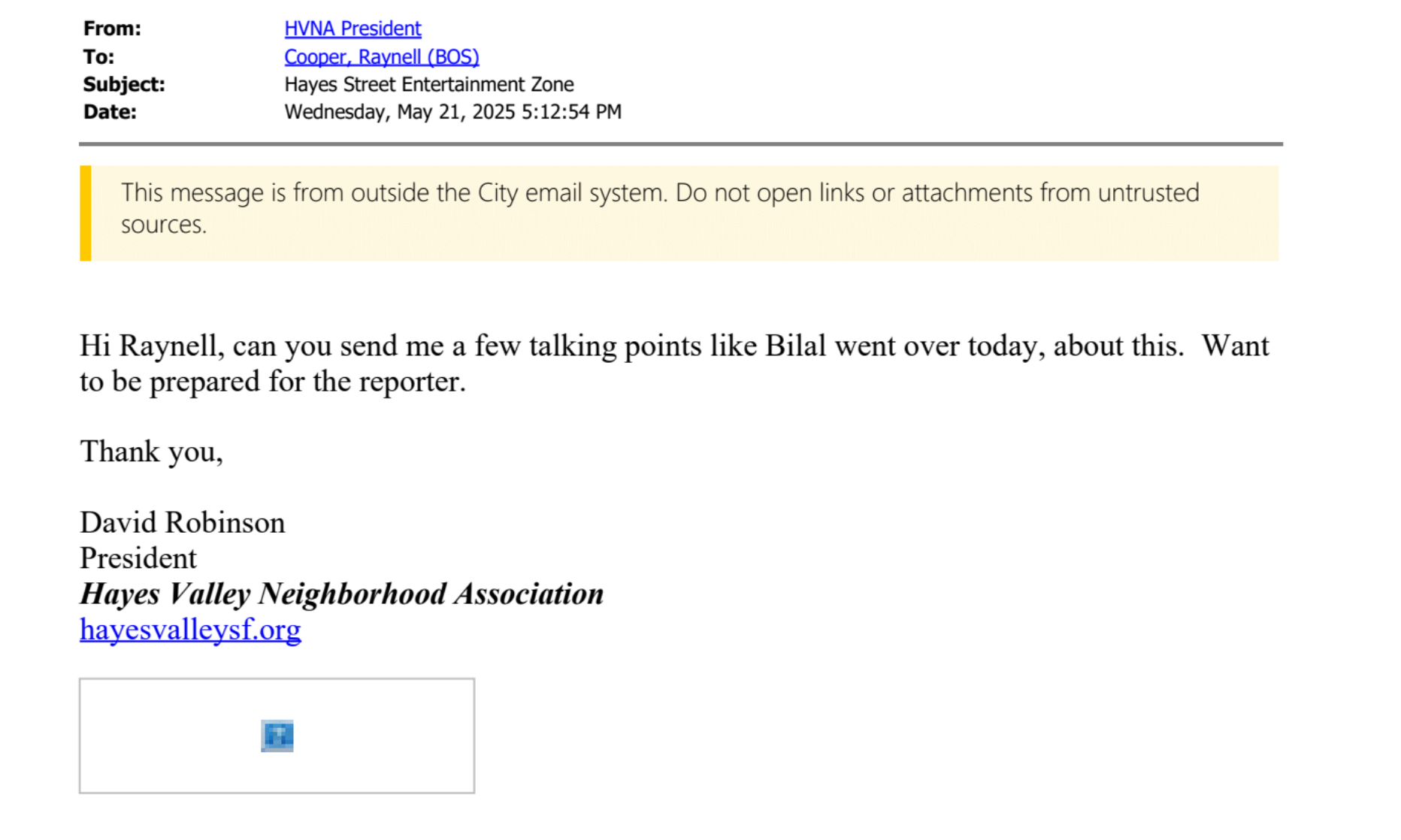Click the Subject: header label
Image resolution: width=1401 pixels, height=840 pixels.
click(x=124, y=84)
